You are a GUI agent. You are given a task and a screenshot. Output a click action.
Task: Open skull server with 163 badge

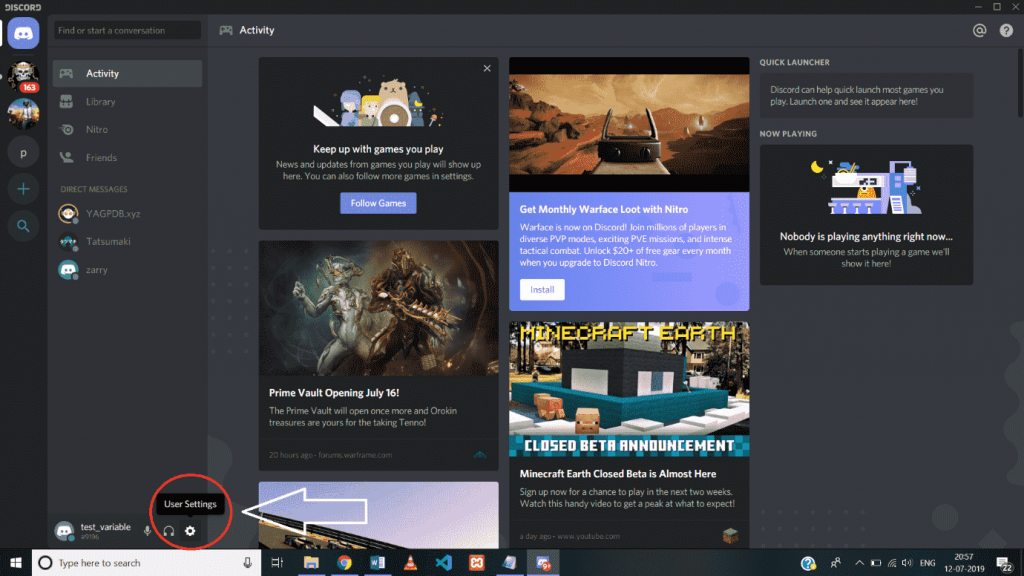tap(23, 76)
